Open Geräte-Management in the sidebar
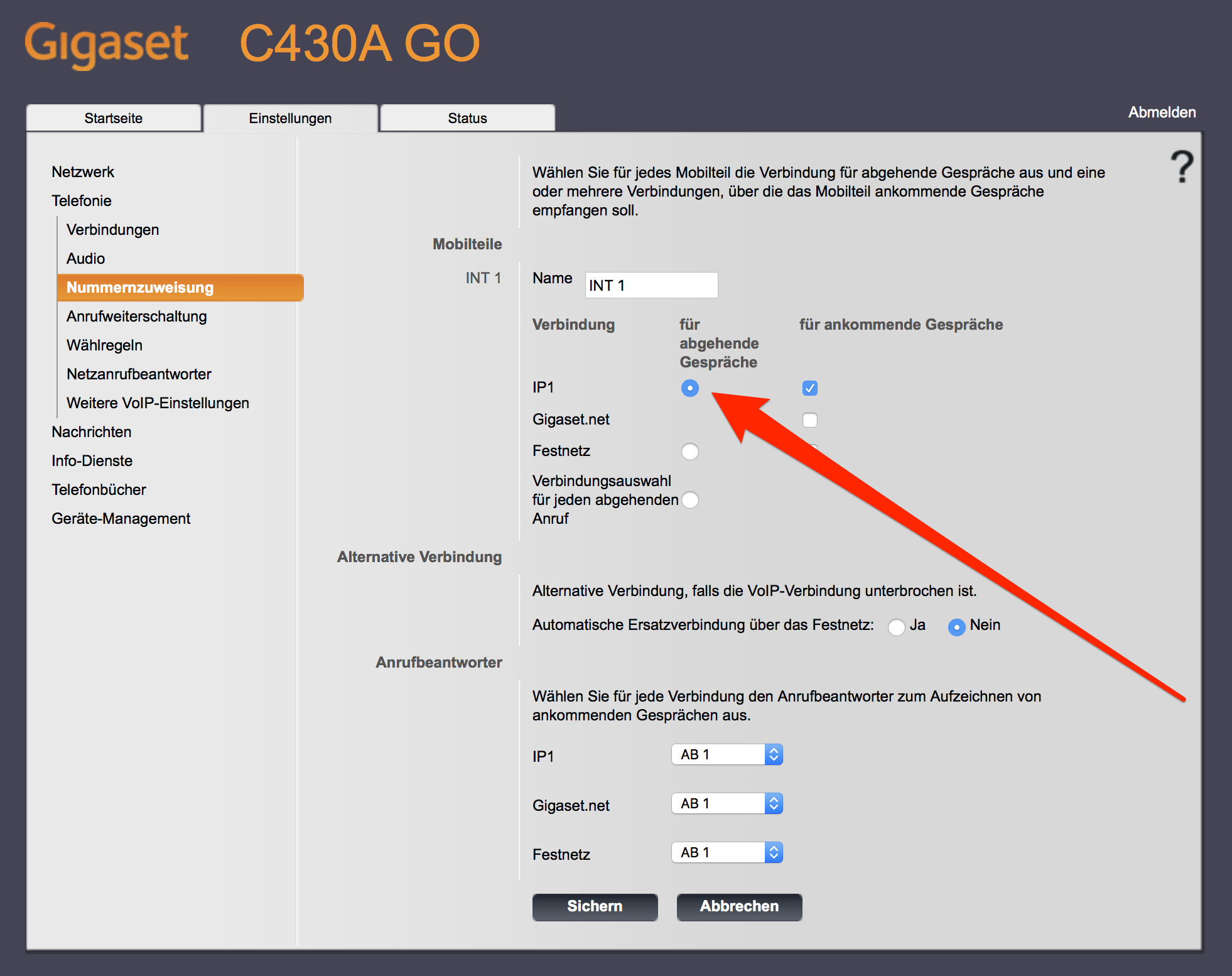Screen dimensions: 1232x976 pyautogui.click(x=121, y=519)
